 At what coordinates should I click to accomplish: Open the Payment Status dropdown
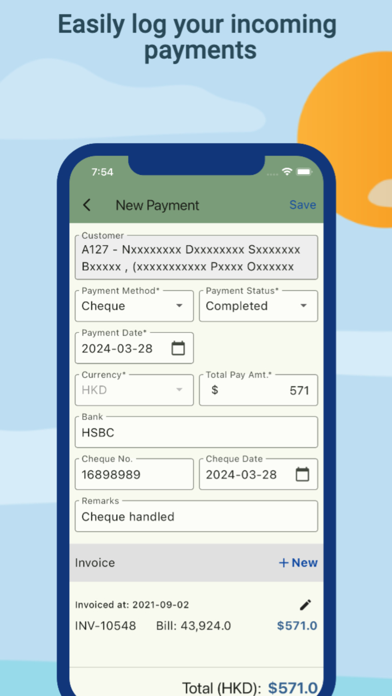[258, 306]
